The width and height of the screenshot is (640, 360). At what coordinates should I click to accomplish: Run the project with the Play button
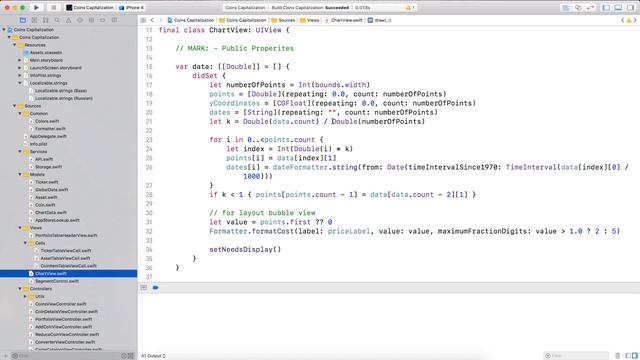[x=36, y=7]
